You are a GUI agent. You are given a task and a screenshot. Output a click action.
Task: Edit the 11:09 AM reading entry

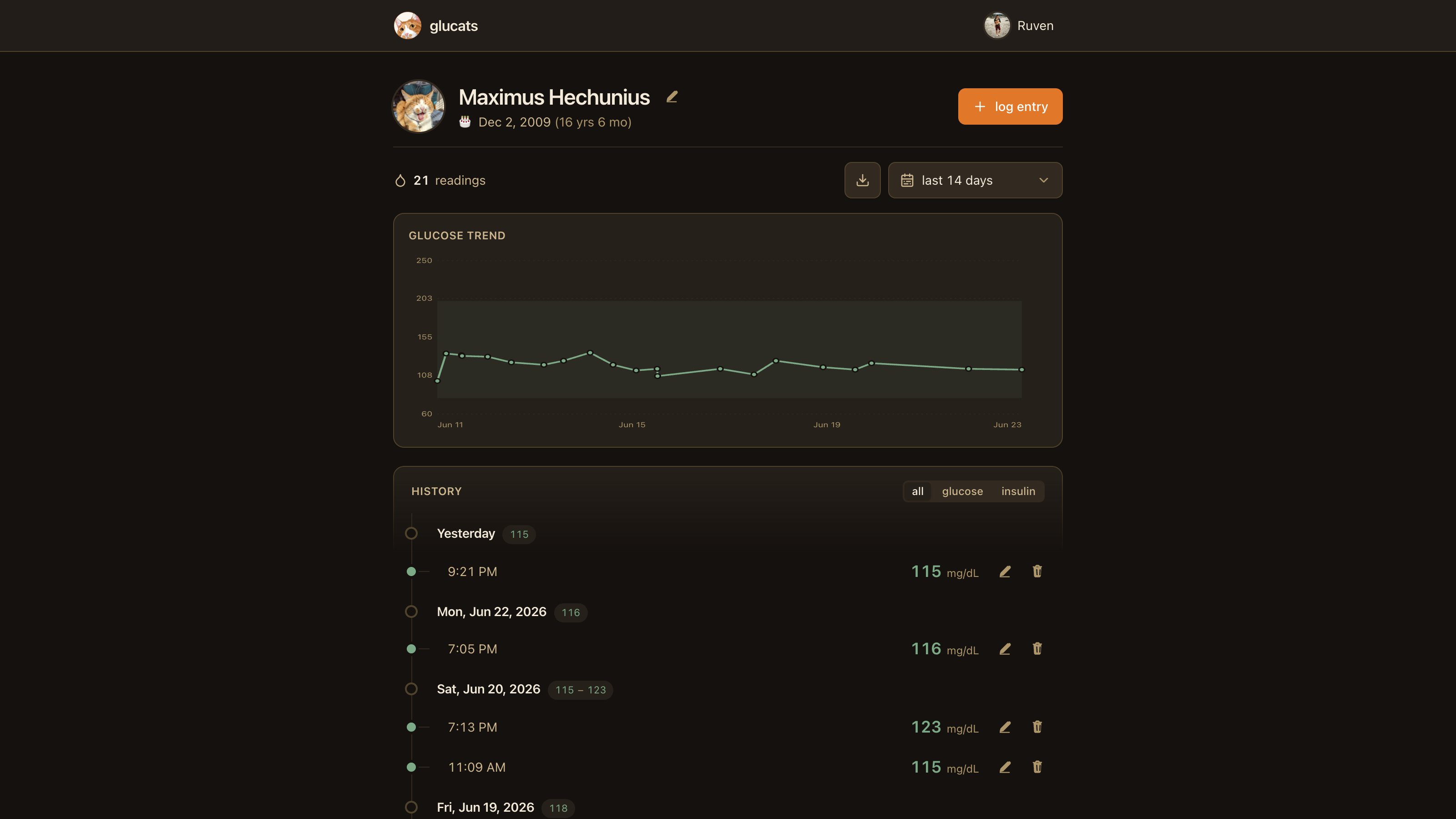click(x=1004, y=767)
